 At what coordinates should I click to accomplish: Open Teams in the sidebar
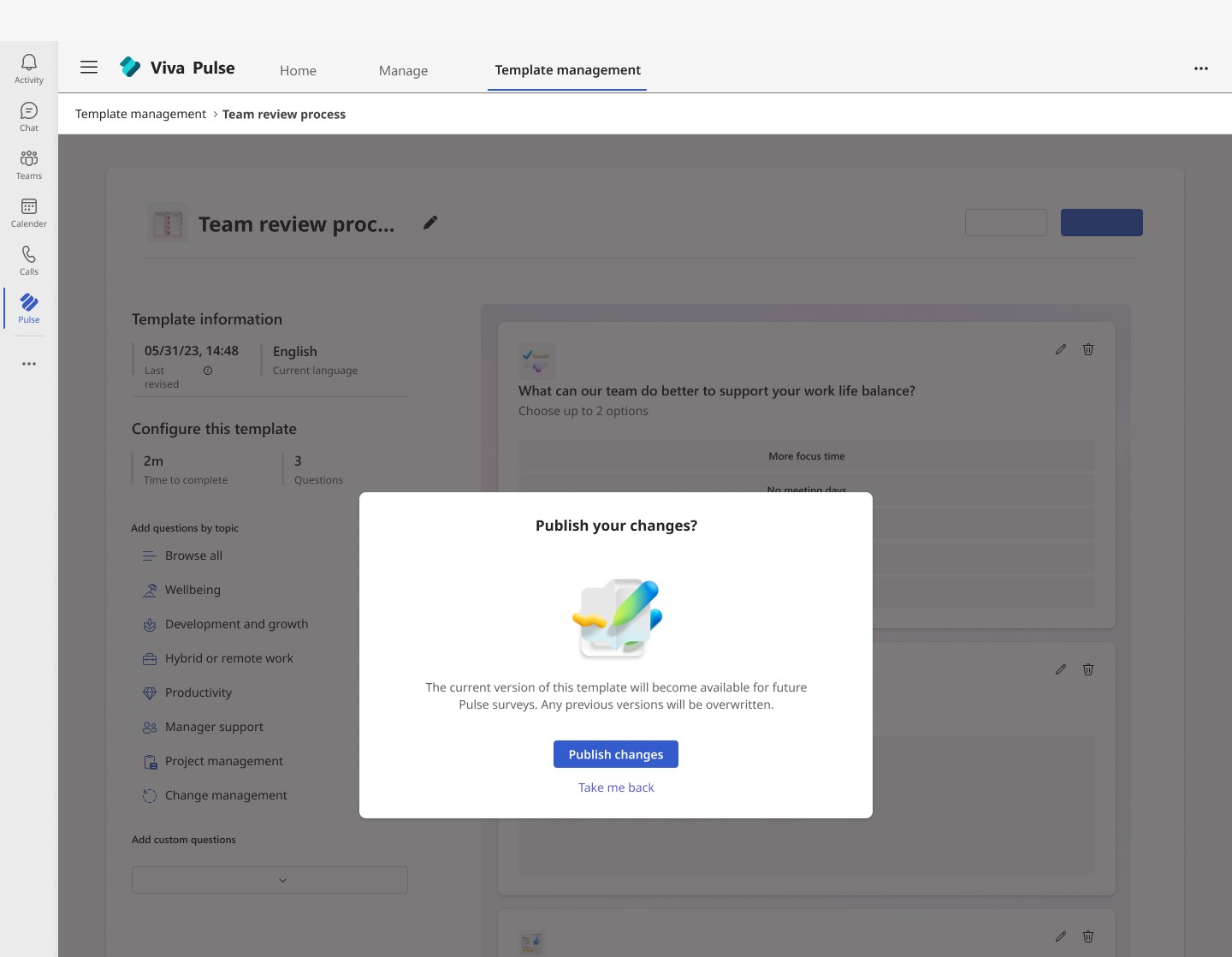coord(29,164)
